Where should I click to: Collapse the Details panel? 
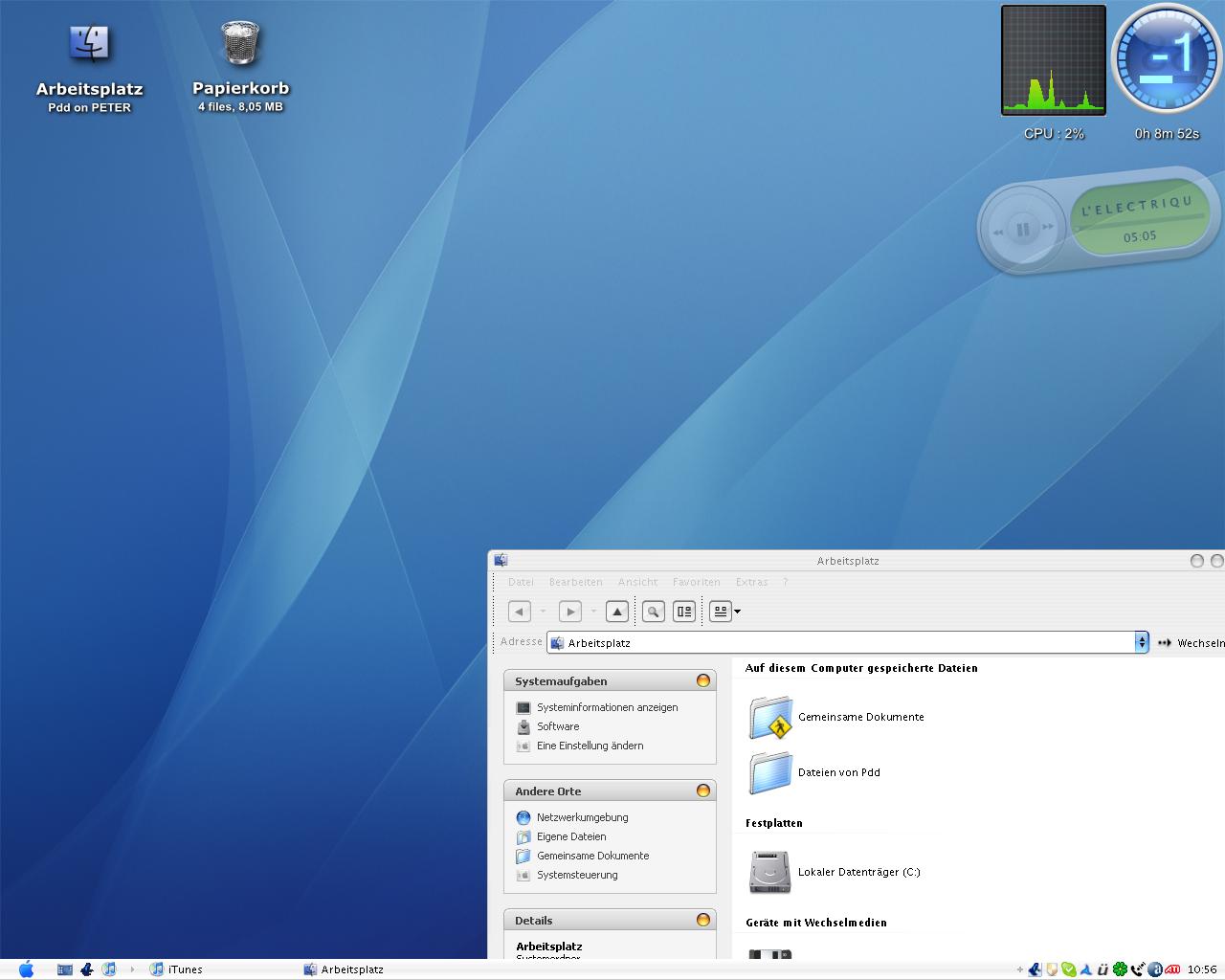click(x=703, y=920)
